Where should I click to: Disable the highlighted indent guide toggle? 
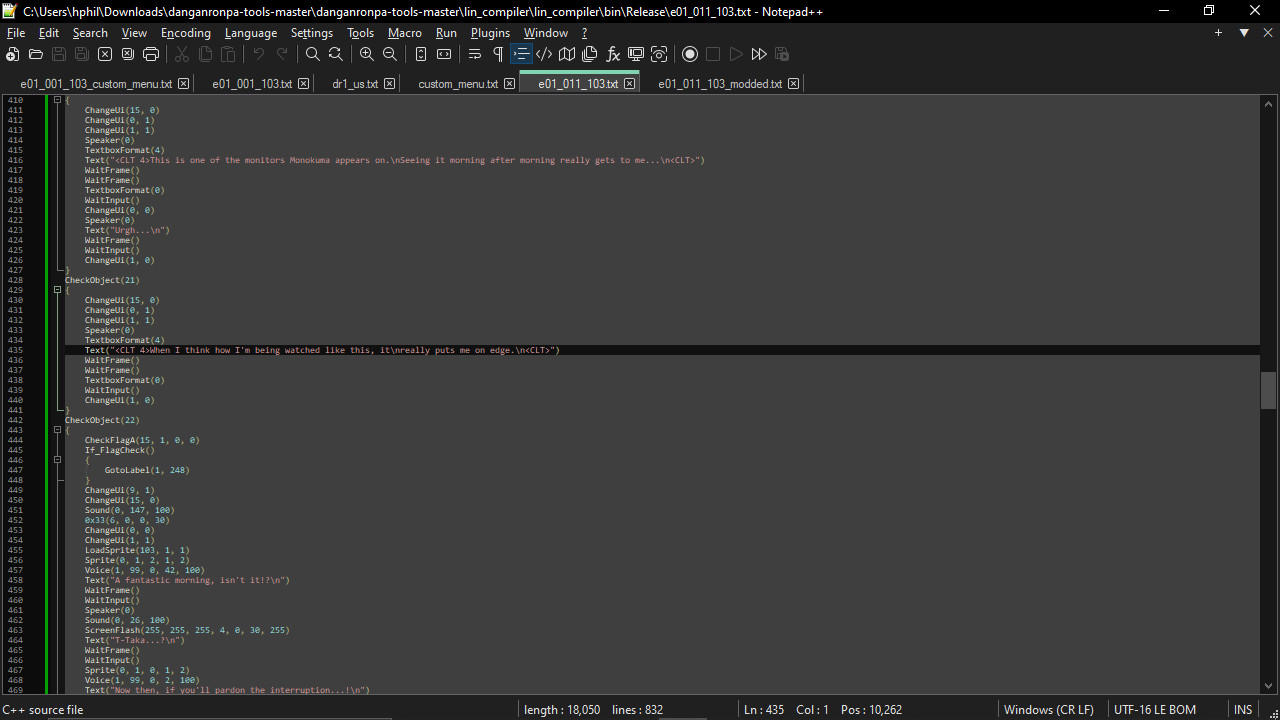point(521,54)
